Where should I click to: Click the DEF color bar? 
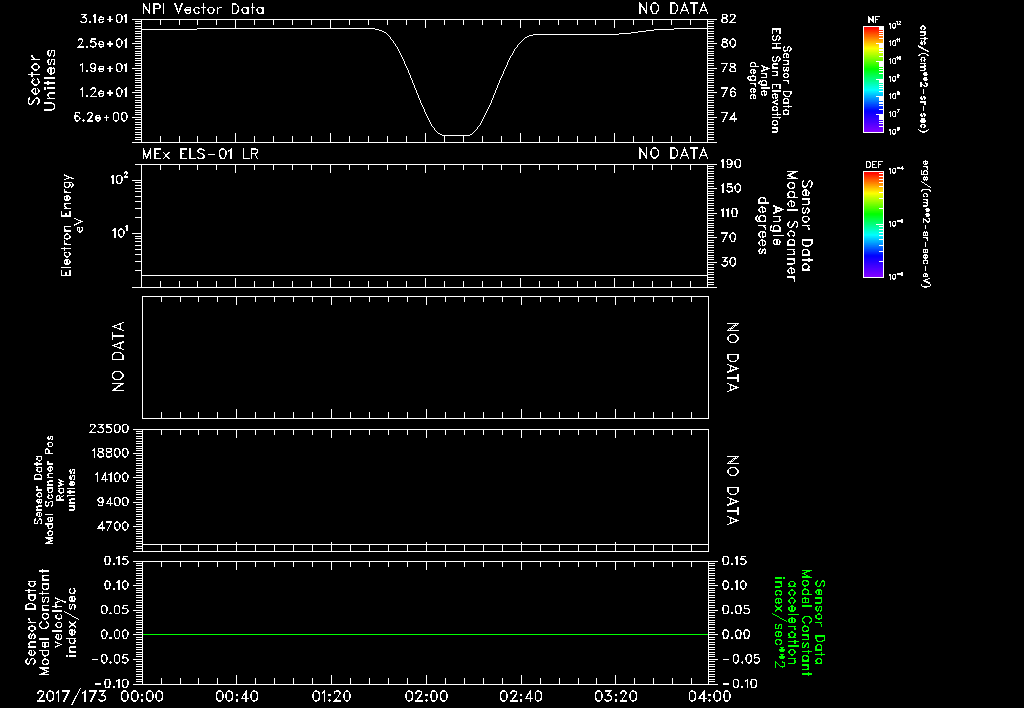click(873, 224)
